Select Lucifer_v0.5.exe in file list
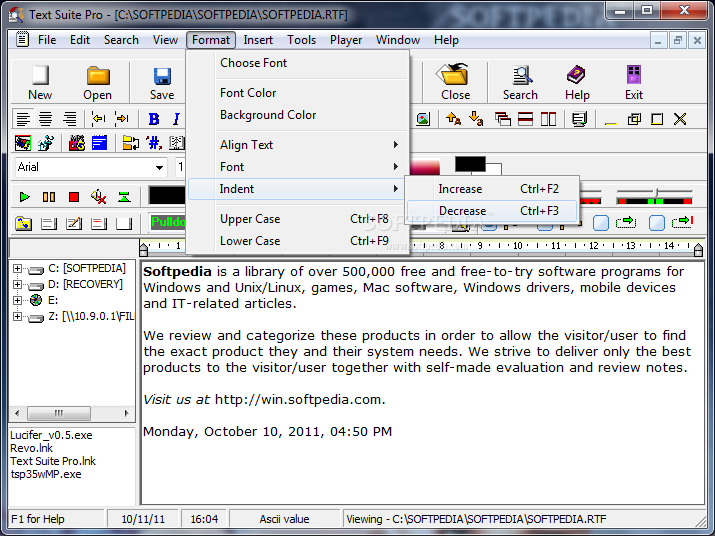Screen dimensions: 715x536 [x=51, y=435]
